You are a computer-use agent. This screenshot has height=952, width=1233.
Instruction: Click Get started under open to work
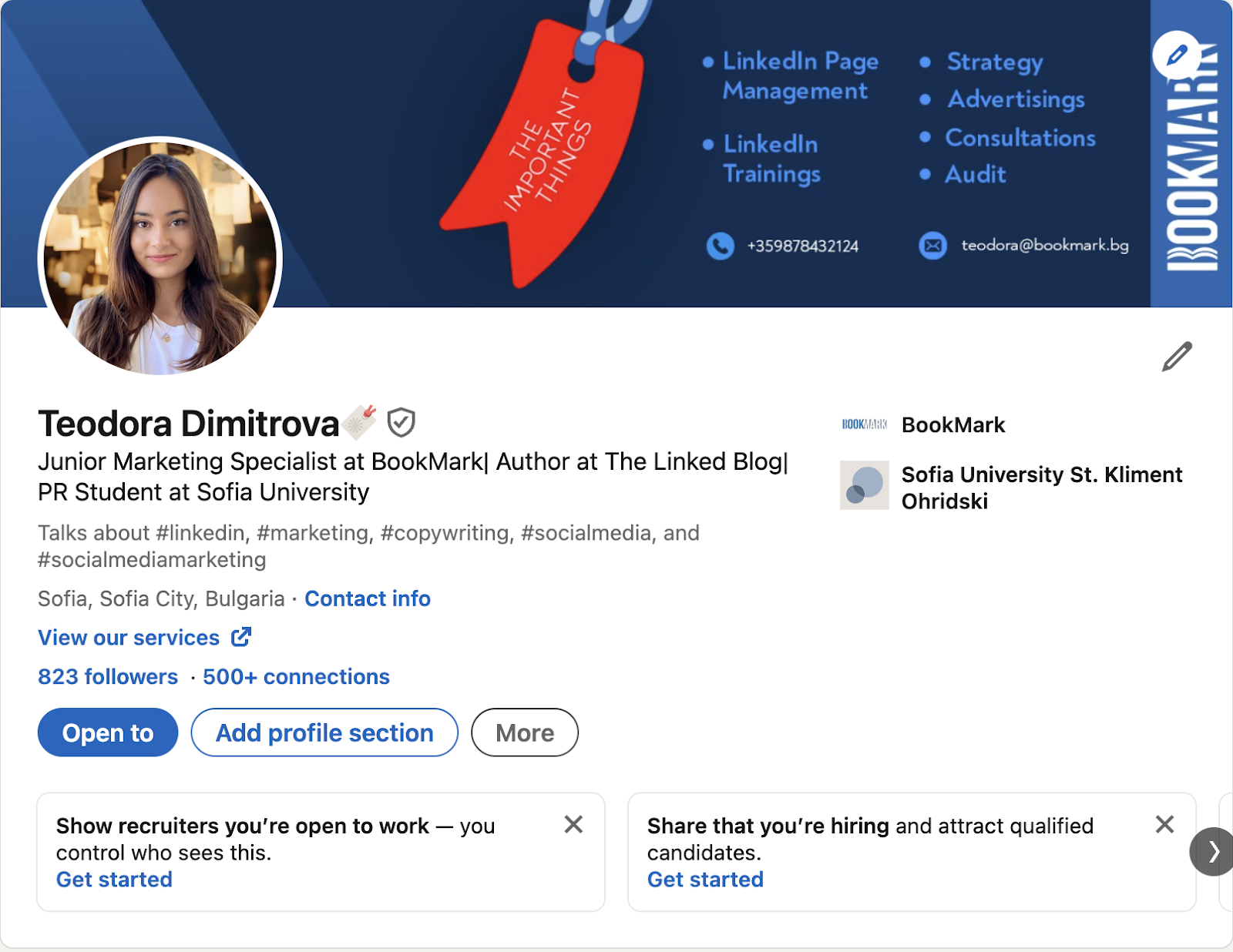114,880
